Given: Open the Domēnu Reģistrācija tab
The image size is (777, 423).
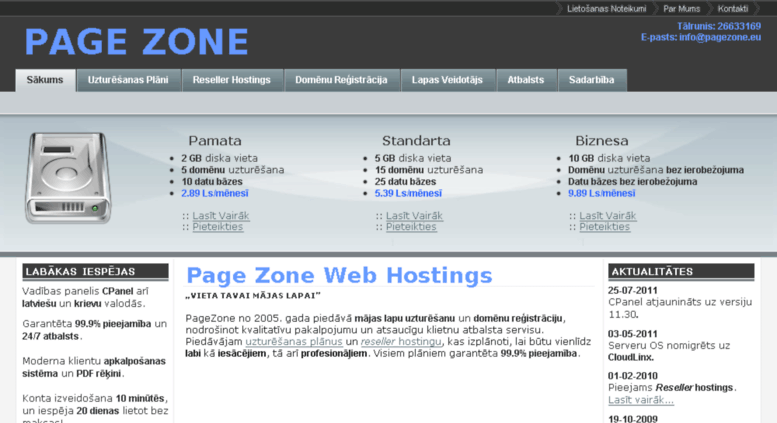Looking at the screenshot, I should pos(341,80).
